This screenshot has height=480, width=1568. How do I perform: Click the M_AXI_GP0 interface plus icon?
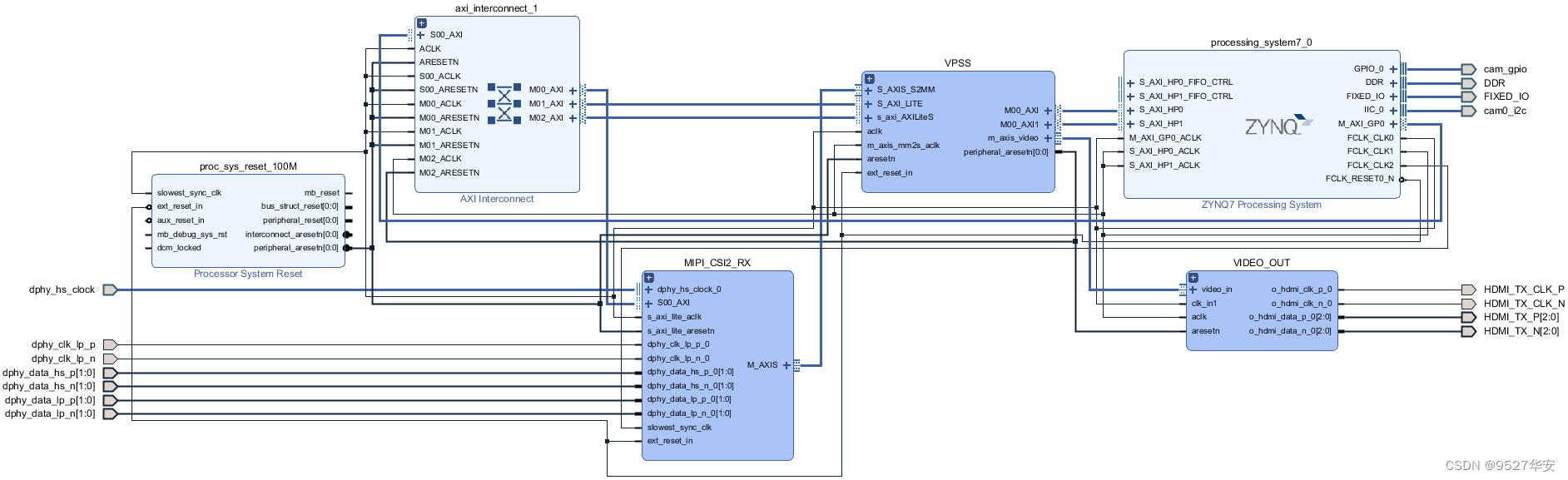click(1393, 124)
